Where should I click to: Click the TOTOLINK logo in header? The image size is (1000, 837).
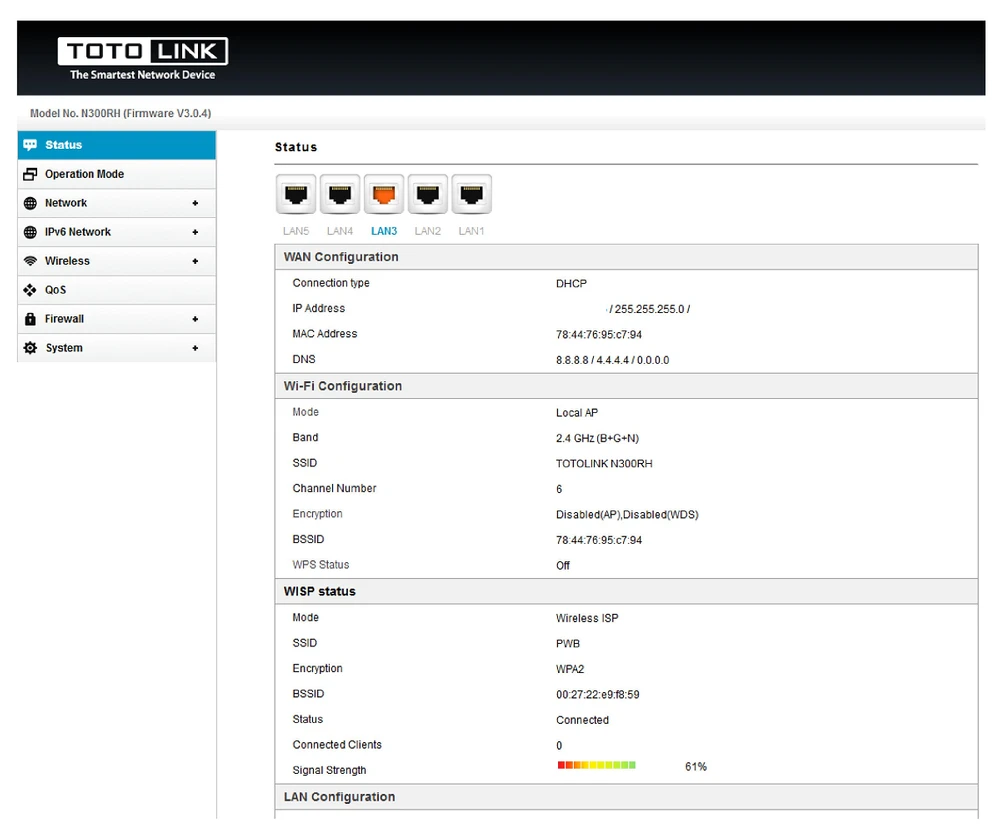tap(142, 60)
